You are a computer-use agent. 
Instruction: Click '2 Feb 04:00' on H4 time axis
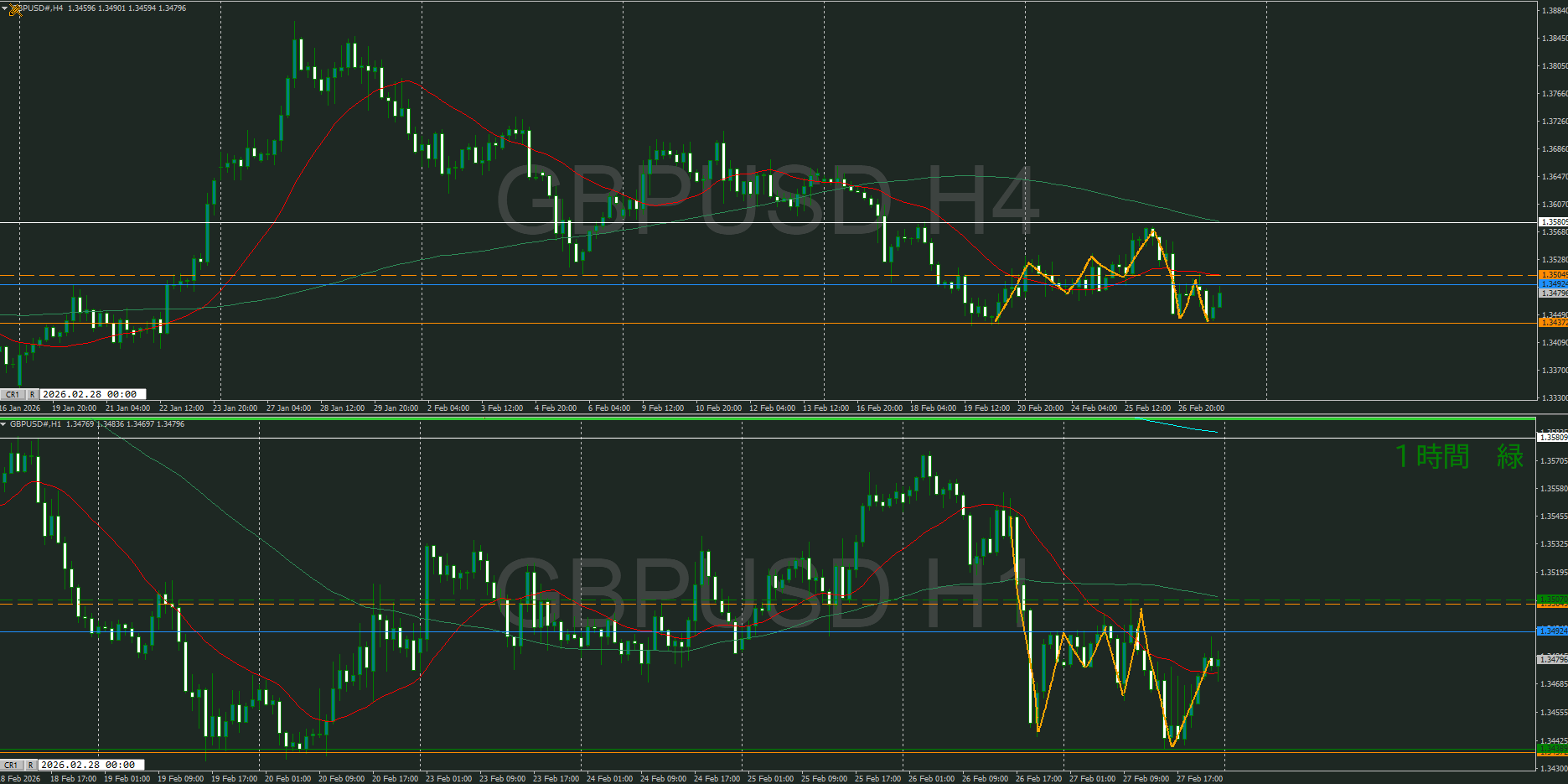448,408
